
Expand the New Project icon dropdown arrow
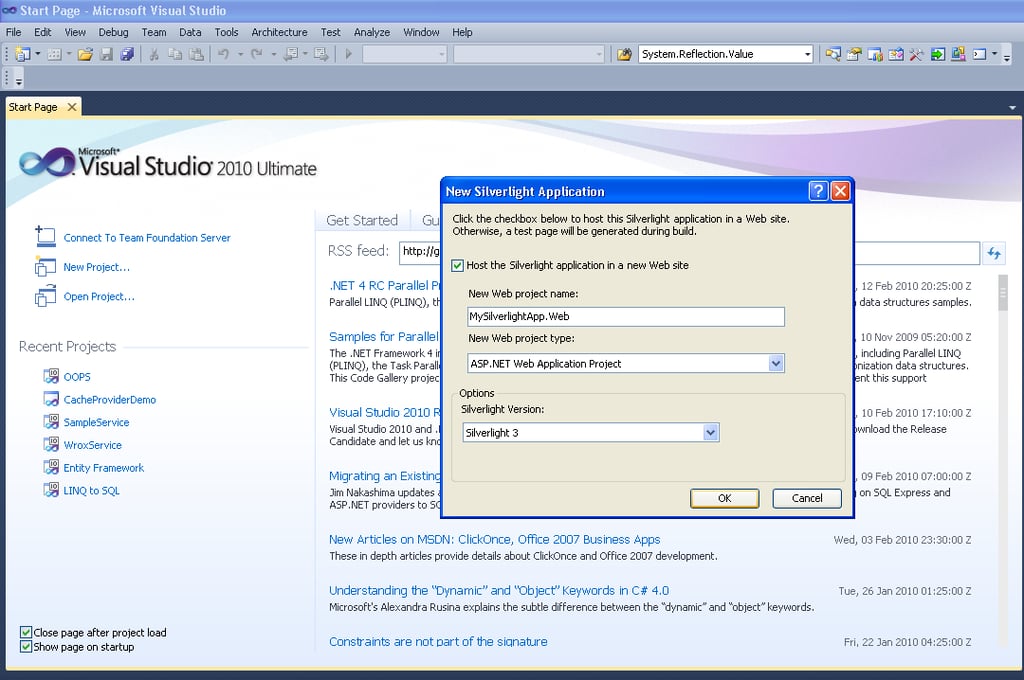click(x=37, y=54)
